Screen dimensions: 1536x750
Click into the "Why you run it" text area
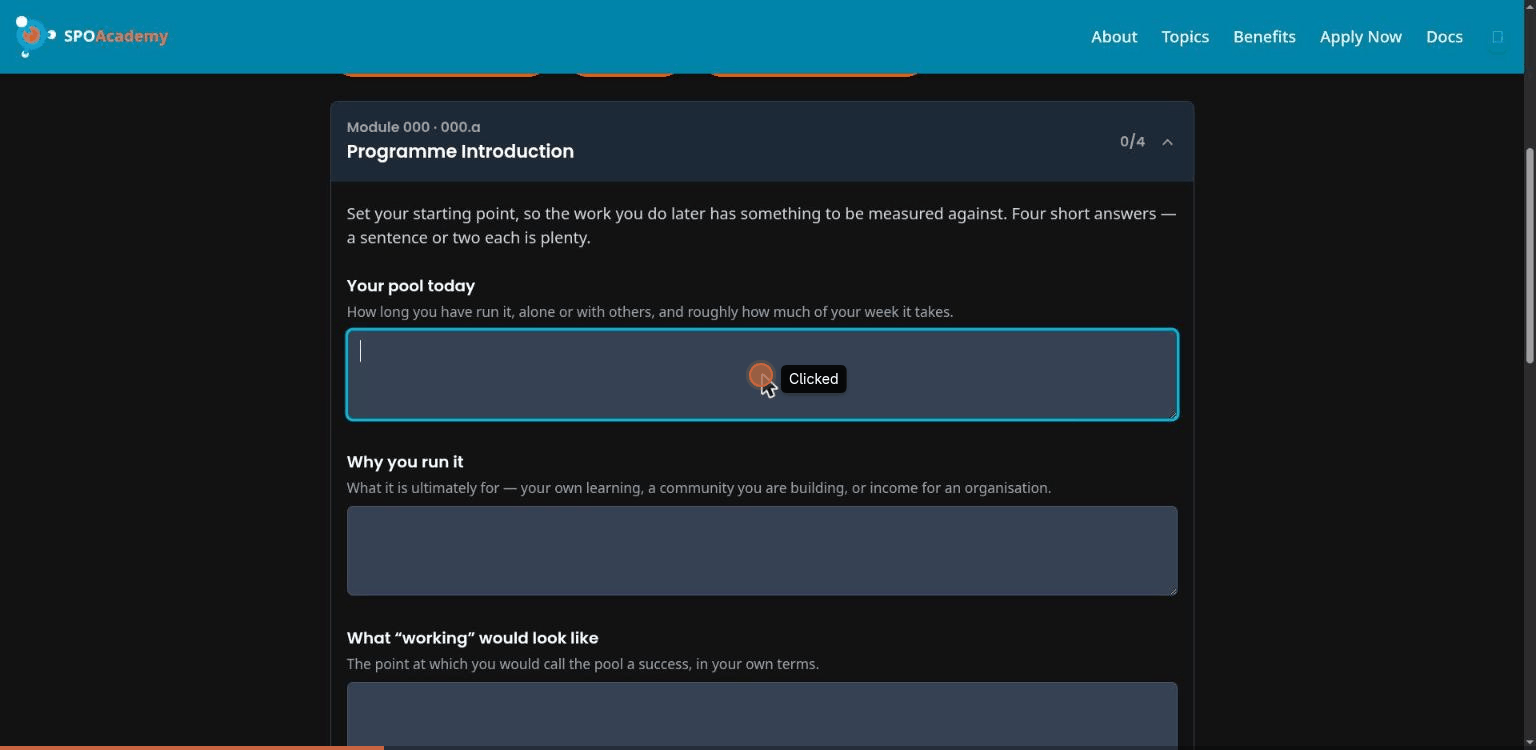762,551
